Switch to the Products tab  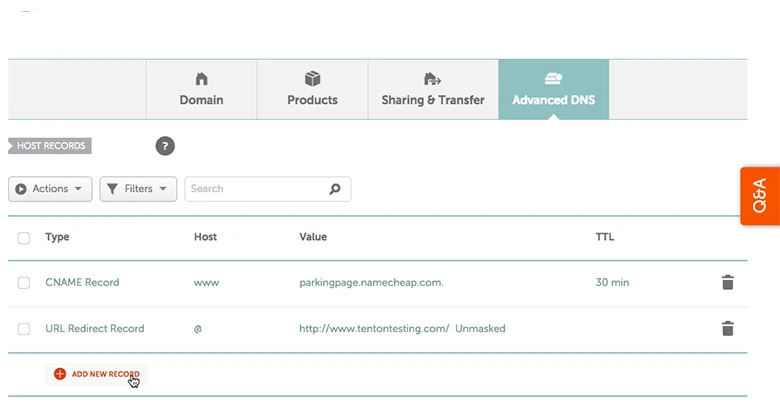312,90
